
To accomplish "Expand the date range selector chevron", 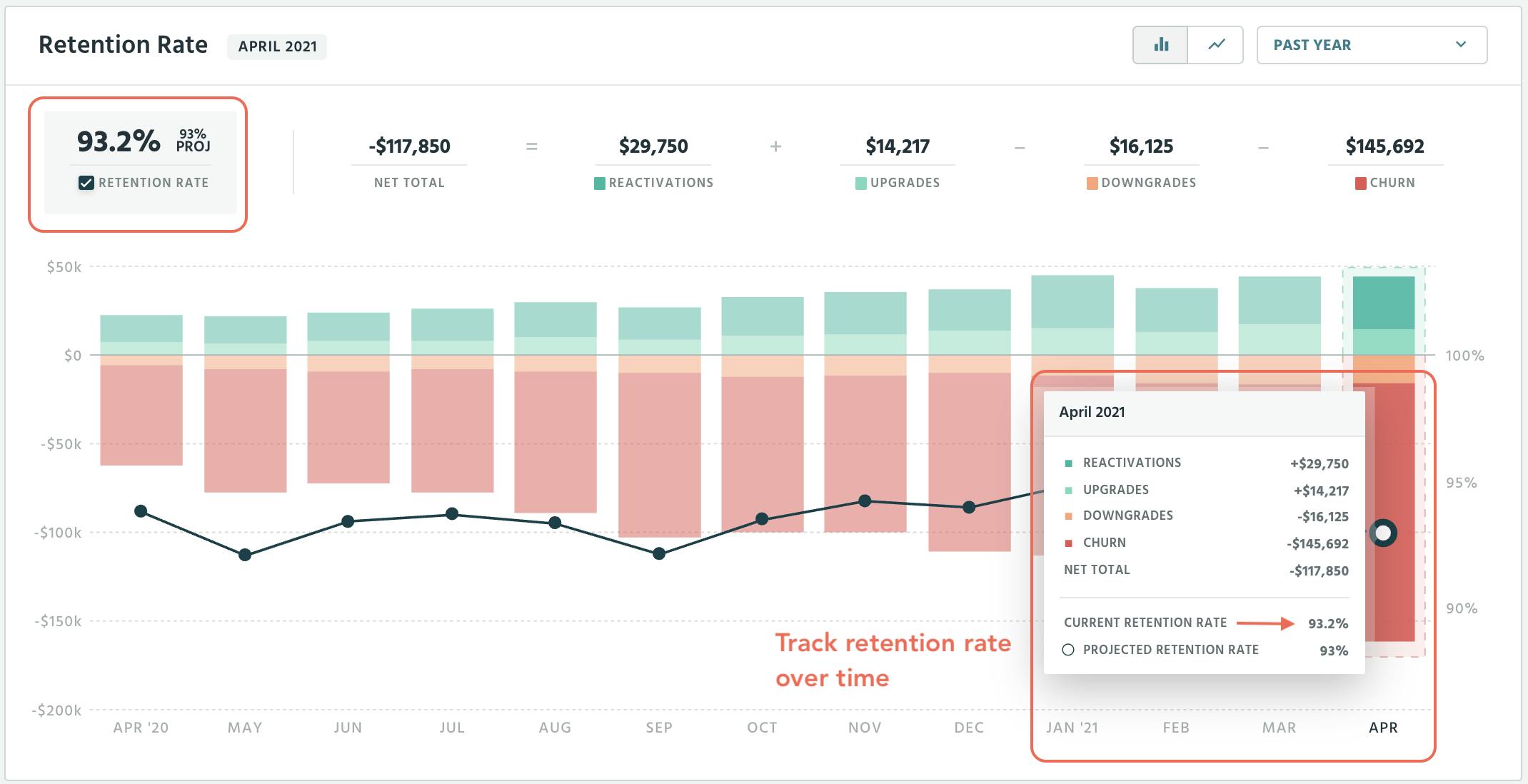I will (x=1462, y=44).
